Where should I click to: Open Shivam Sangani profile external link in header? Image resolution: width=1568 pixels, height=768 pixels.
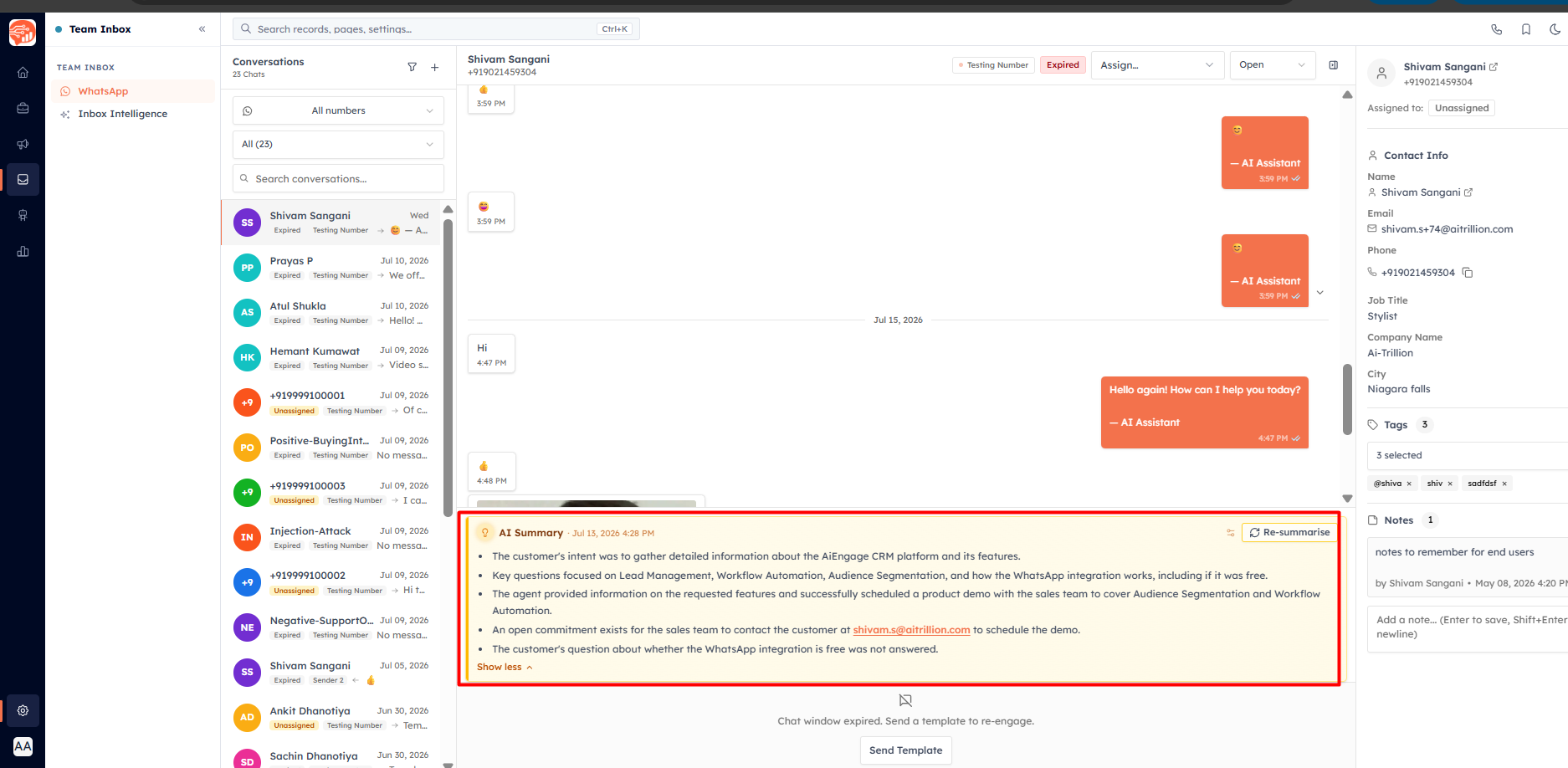pyautogui.click(x=1494, y=67)
